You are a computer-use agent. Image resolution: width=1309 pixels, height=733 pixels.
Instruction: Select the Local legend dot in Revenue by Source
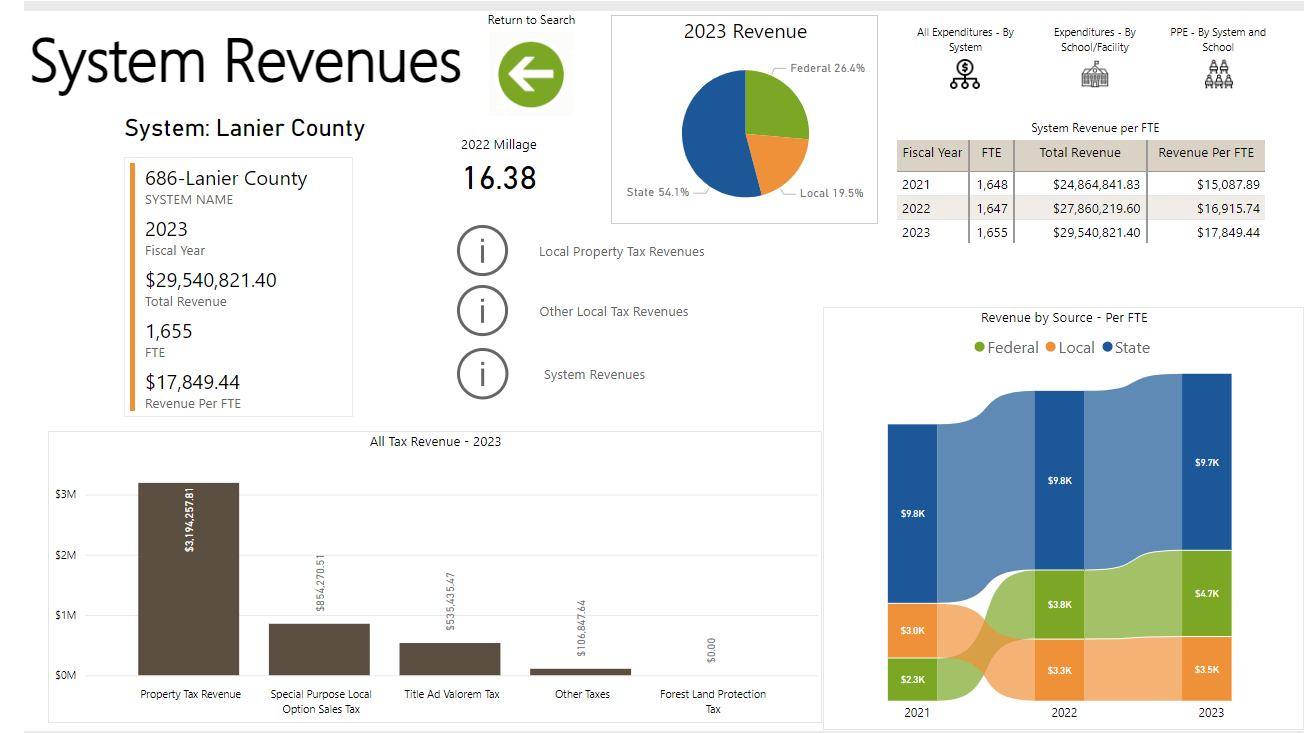[x=1050, y=348]
